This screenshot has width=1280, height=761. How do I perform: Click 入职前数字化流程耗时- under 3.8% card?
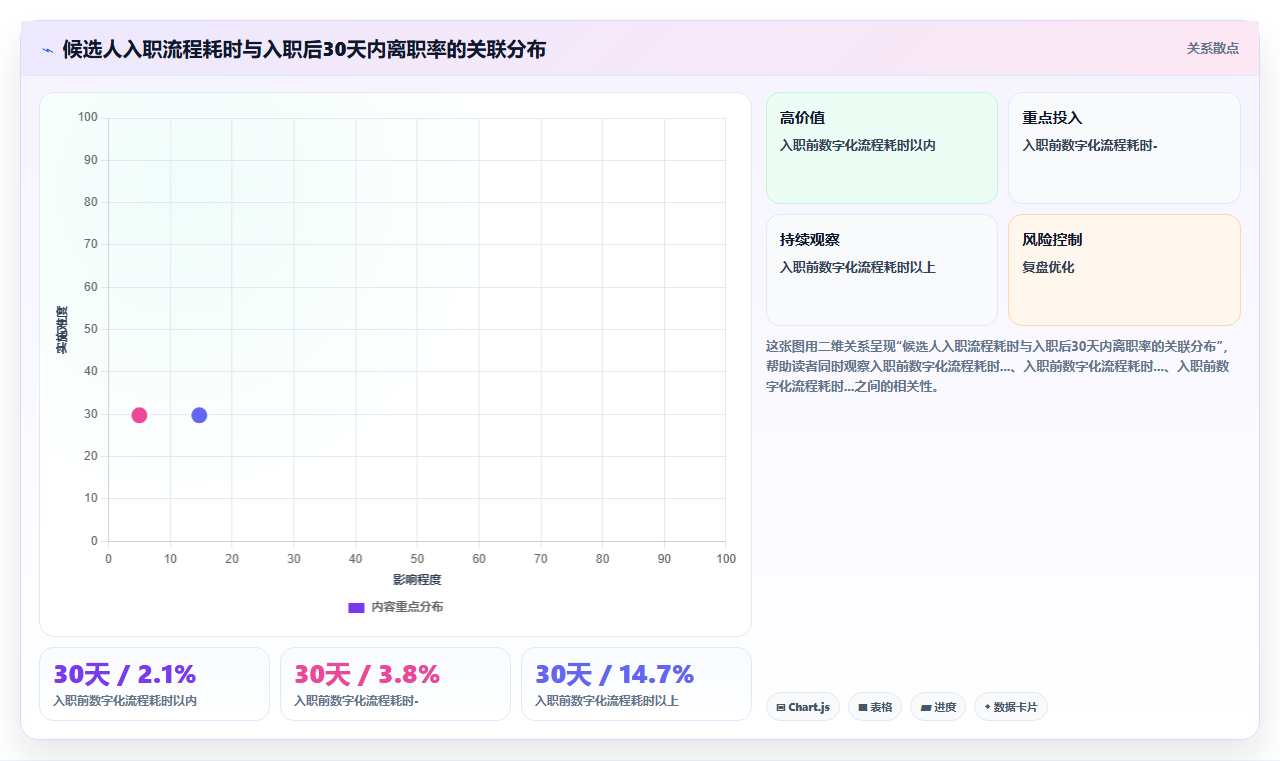coord(356,701)
